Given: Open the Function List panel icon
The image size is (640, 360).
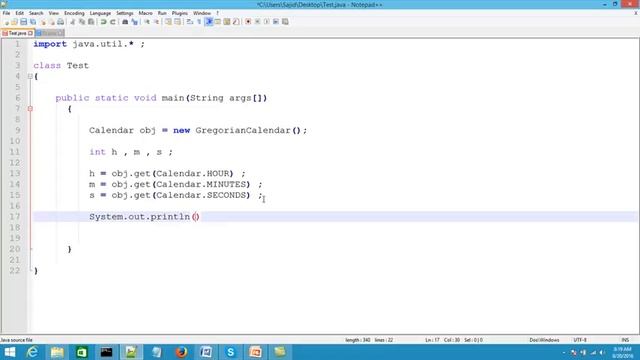Looking at the screenshot, I should [236, 22].
